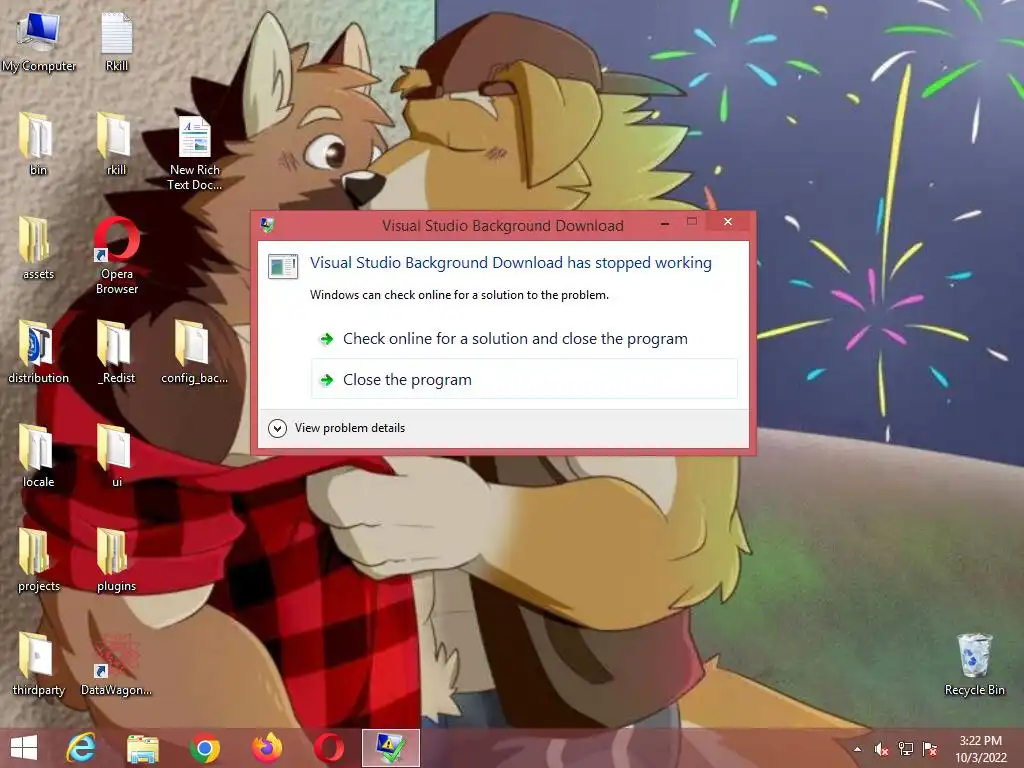Choose Close the program option
The height and width of the screenshot is (768, 1024).
pyautogui.click(x=524, y=379)
